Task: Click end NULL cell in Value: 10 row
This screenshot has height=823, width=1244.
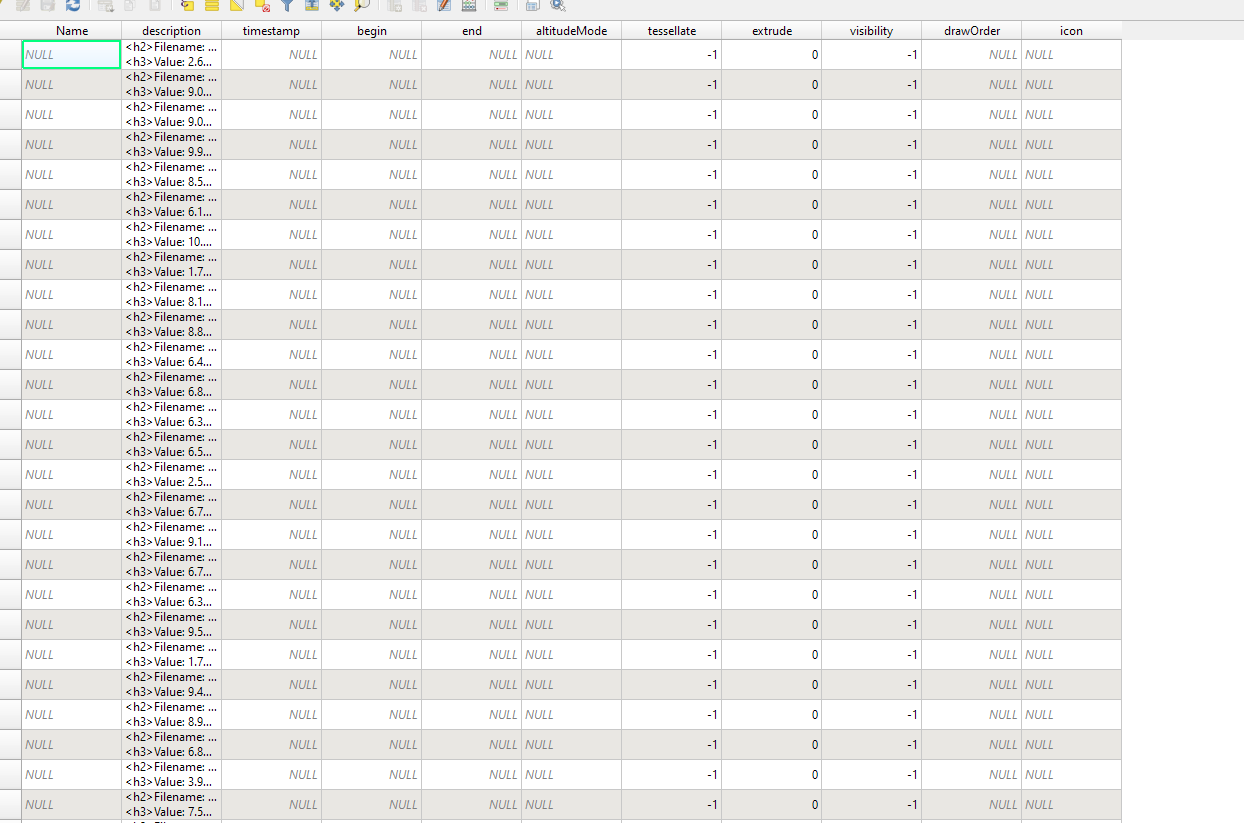Action: [x=472, y=234]
